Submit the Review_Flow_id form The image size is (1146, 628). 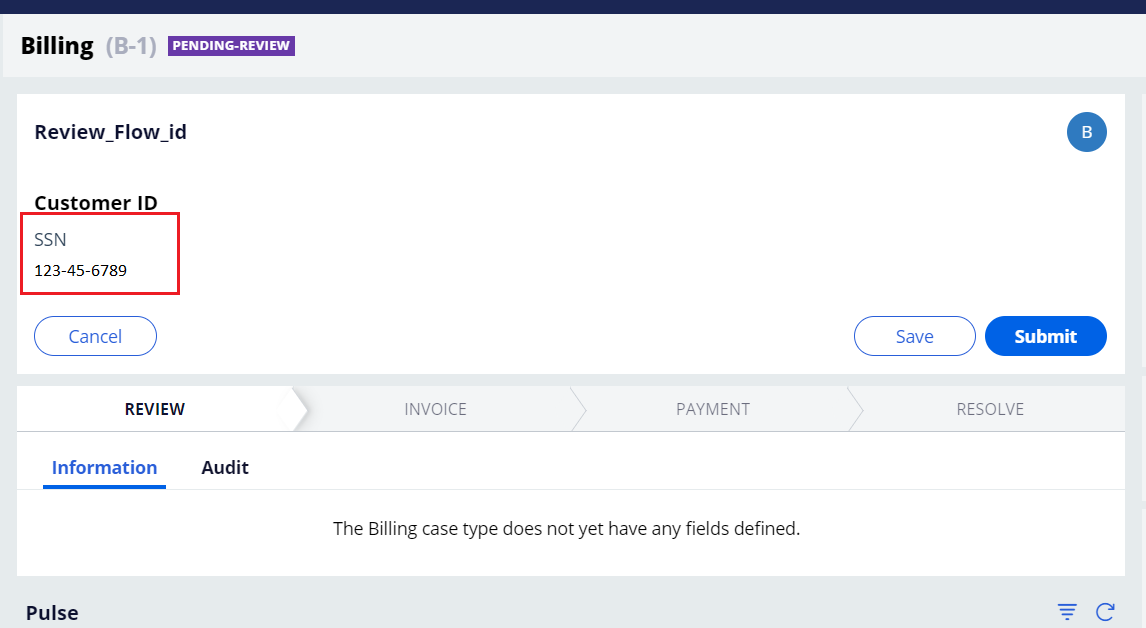(1045, 336)
